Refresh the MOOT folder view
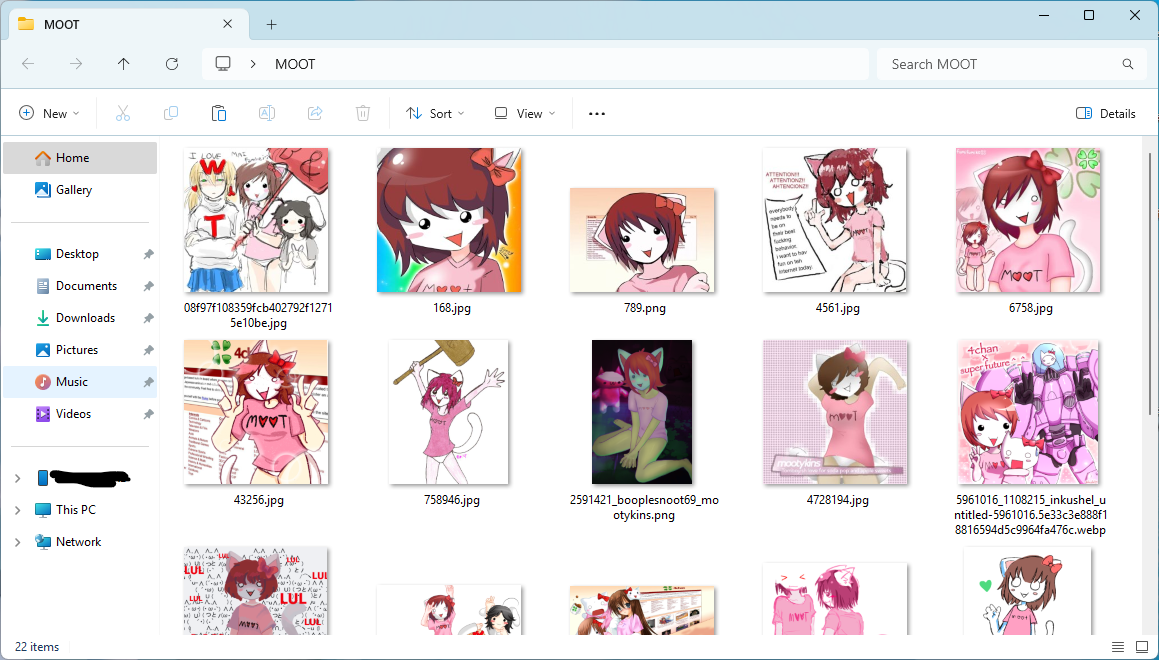 click(x=171, y=64)
